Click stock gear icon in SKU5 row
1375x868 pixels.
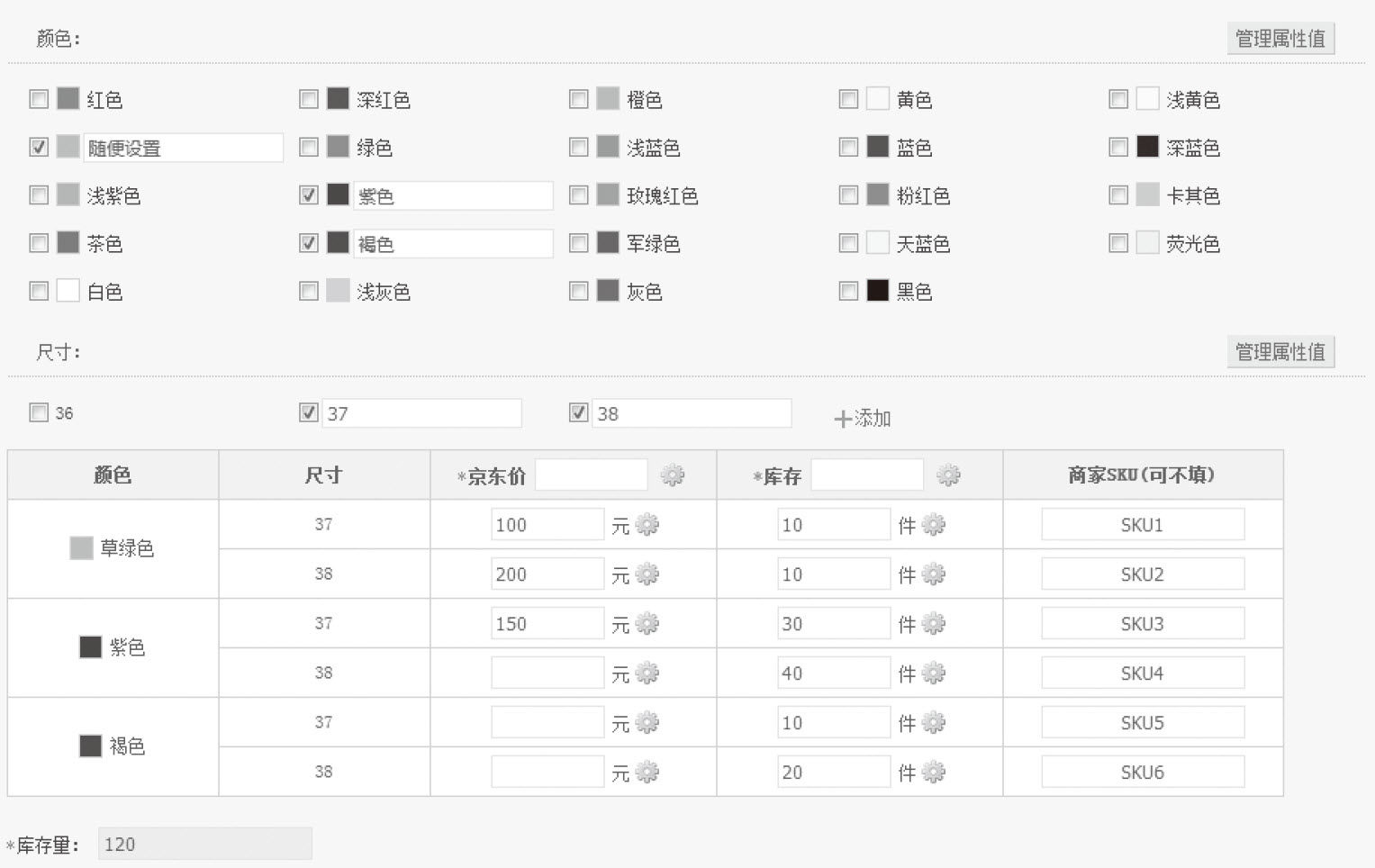pos(934,723)
